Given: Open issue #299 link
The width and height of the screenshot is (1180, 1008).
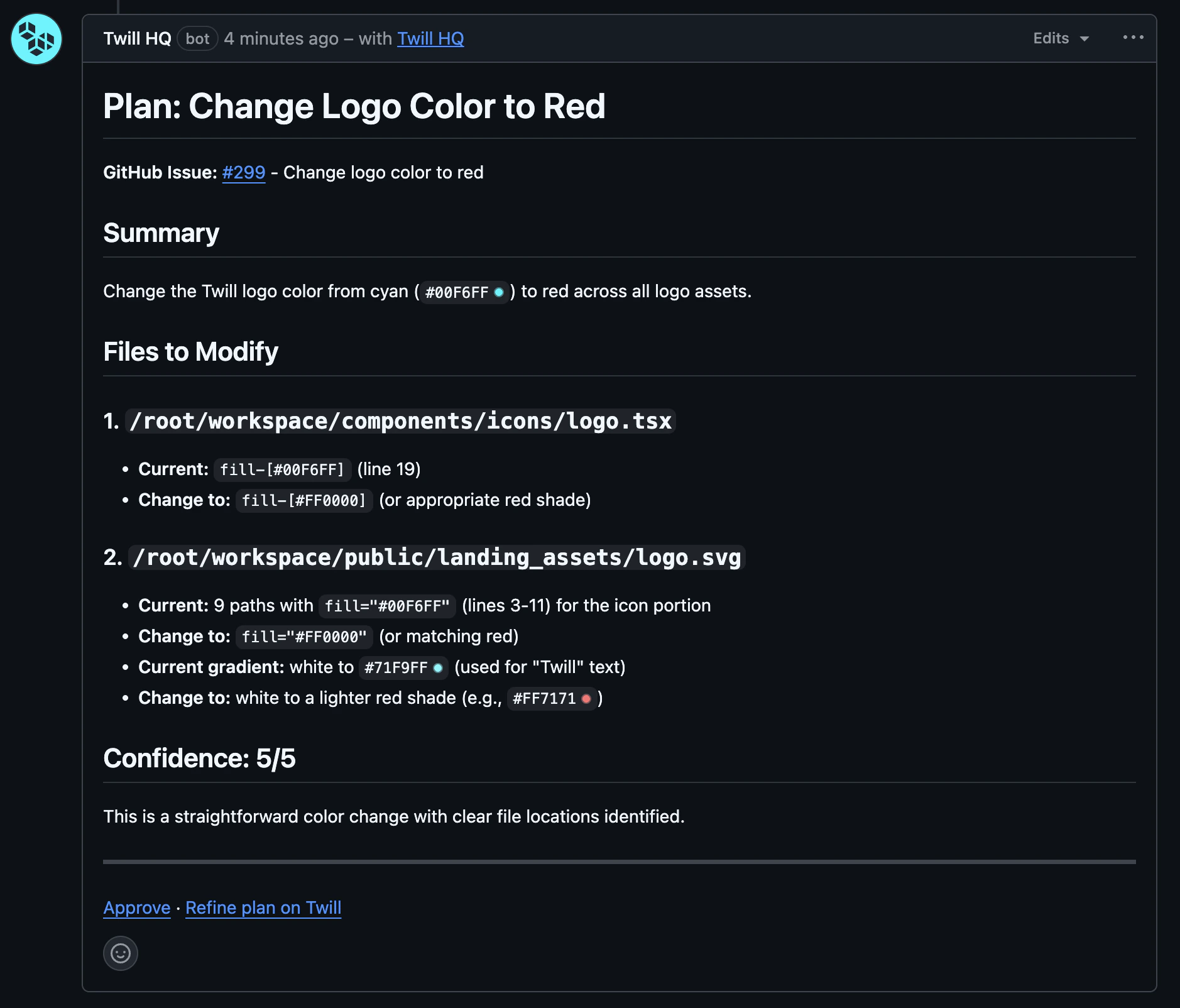Looking at the screenshot, I should pos(244,172).
